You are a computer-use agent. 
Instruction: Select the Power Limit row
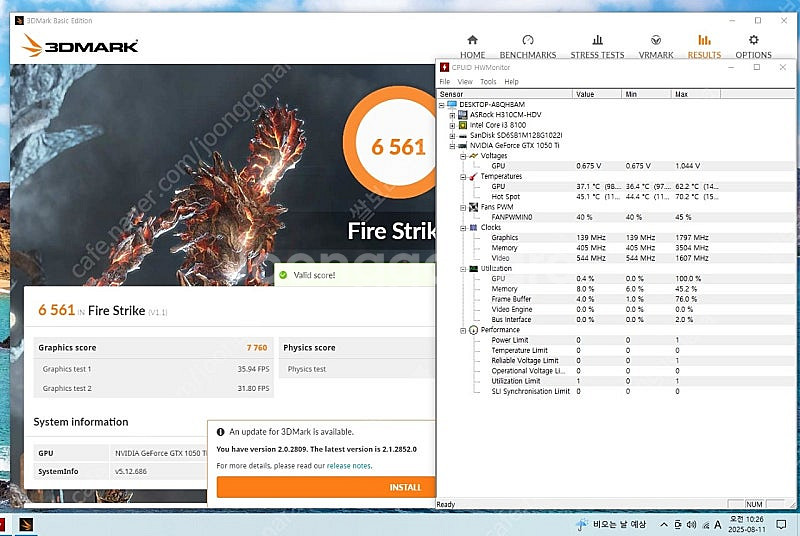(616, 340)
